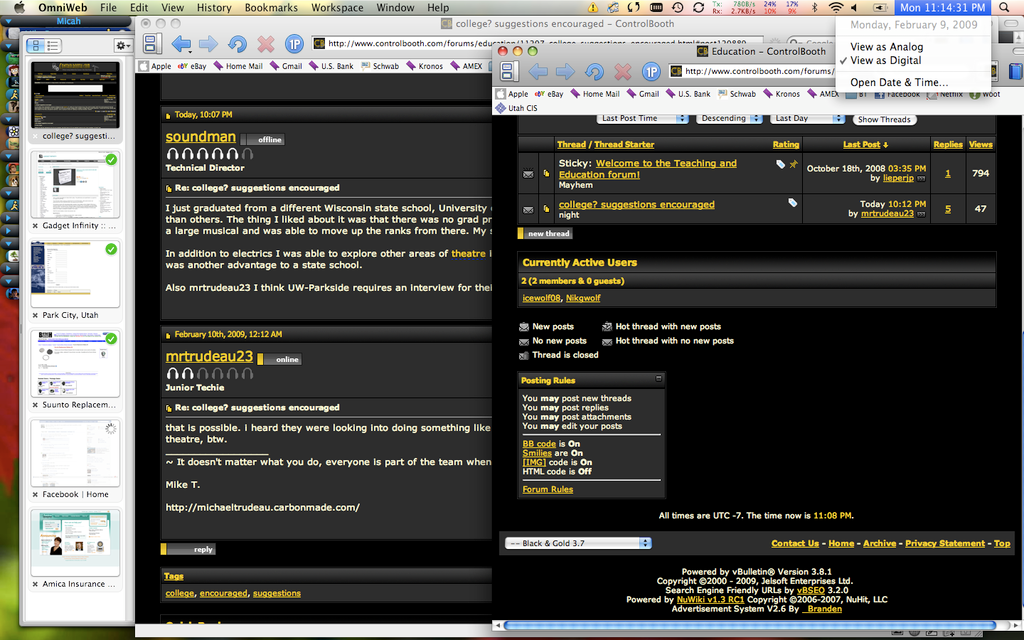
Task: Click Gmail bookmark in Education window
Action: point(643,94)
